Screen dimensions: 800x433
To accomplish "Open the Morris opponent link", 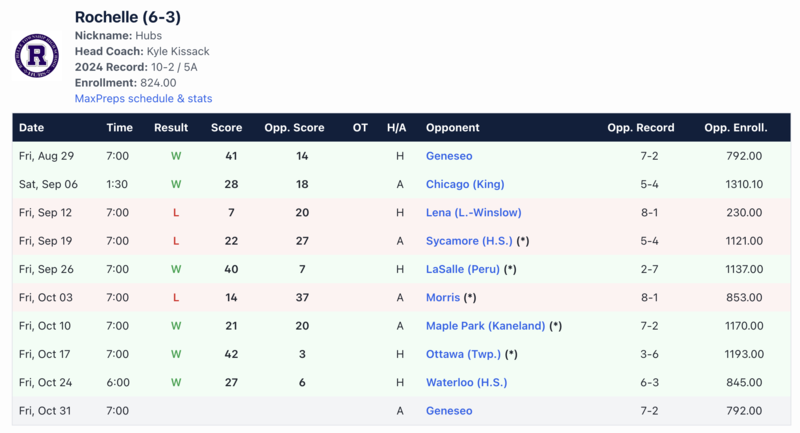I will click(x=443, y=298).
